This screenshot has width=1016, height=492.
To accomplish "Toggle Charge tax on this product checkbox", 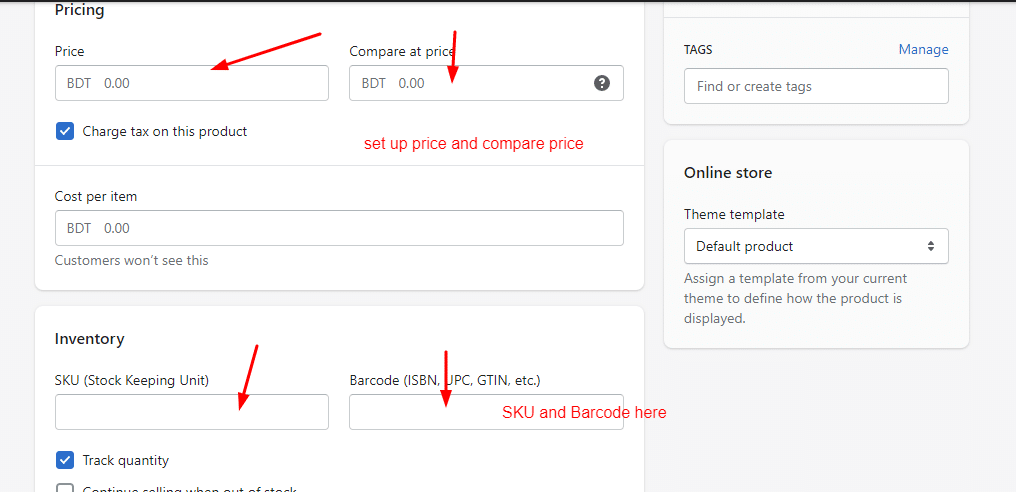I will click(x=65, y=132).
